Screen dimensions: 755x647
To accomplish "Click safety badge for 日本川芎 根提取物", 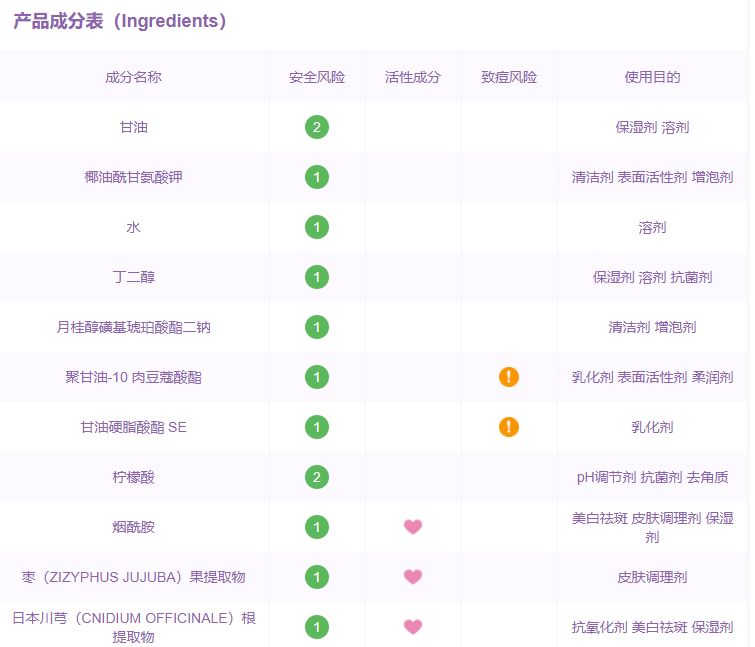I will [316, 627].
